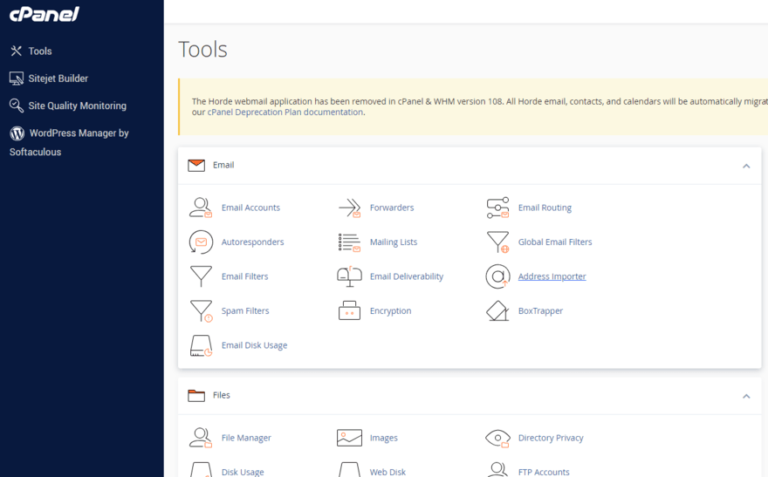Click the Directory Privacy eye icon

pyautogui.click(x=498, y=438)
